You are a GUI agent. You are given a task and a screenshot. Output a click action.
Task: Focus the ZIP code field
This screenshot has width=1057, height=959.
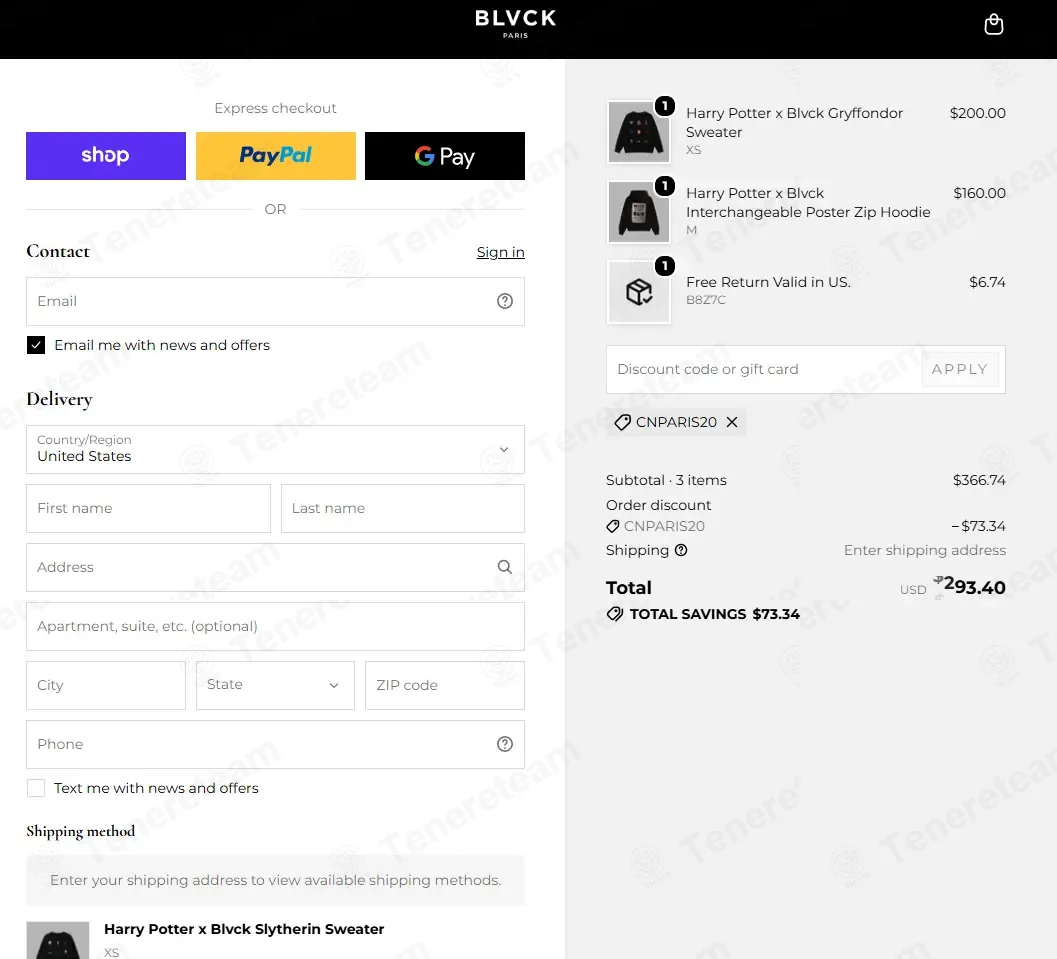coord(445,685)
